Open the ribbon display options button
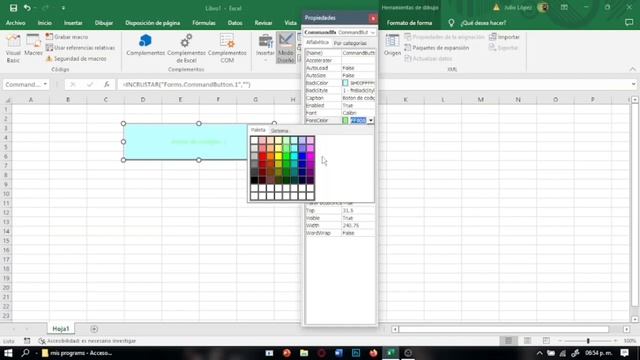This screenshot has width=640, height=360. pyautogui.click(x=564, y=7)
